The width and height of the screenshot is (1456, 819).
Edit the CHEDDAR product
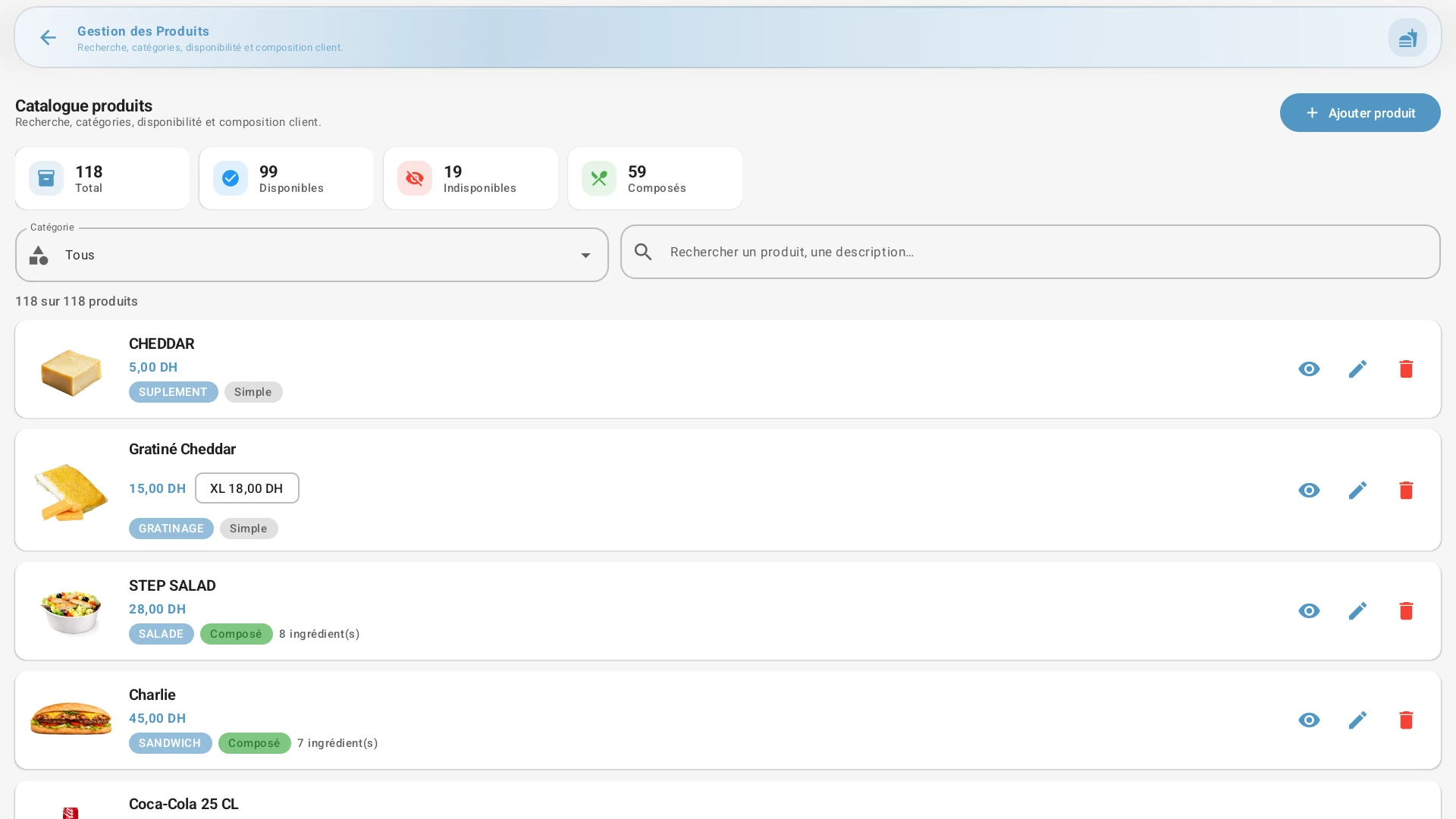[x=1357, y=369]
